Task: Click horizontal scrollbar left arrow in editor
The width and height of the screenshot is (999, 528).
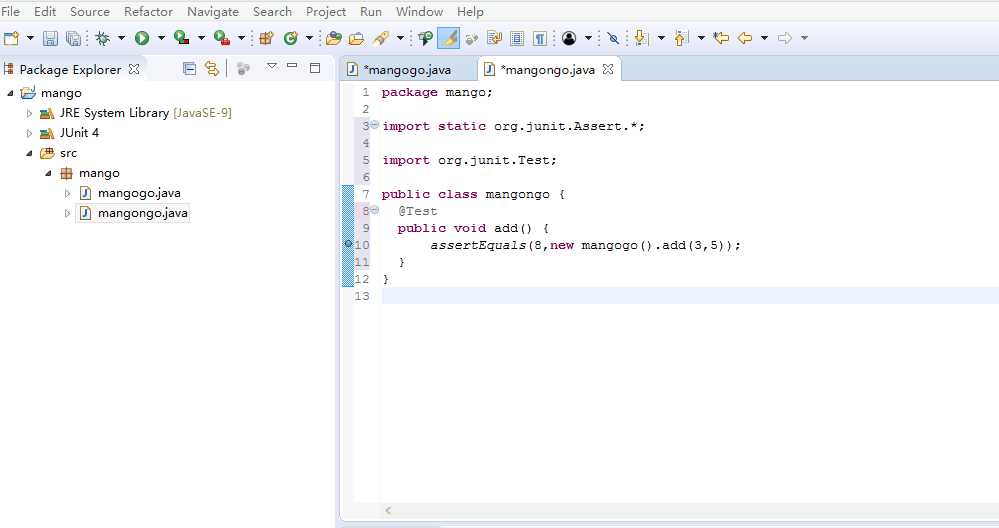Action: (388, 510)
